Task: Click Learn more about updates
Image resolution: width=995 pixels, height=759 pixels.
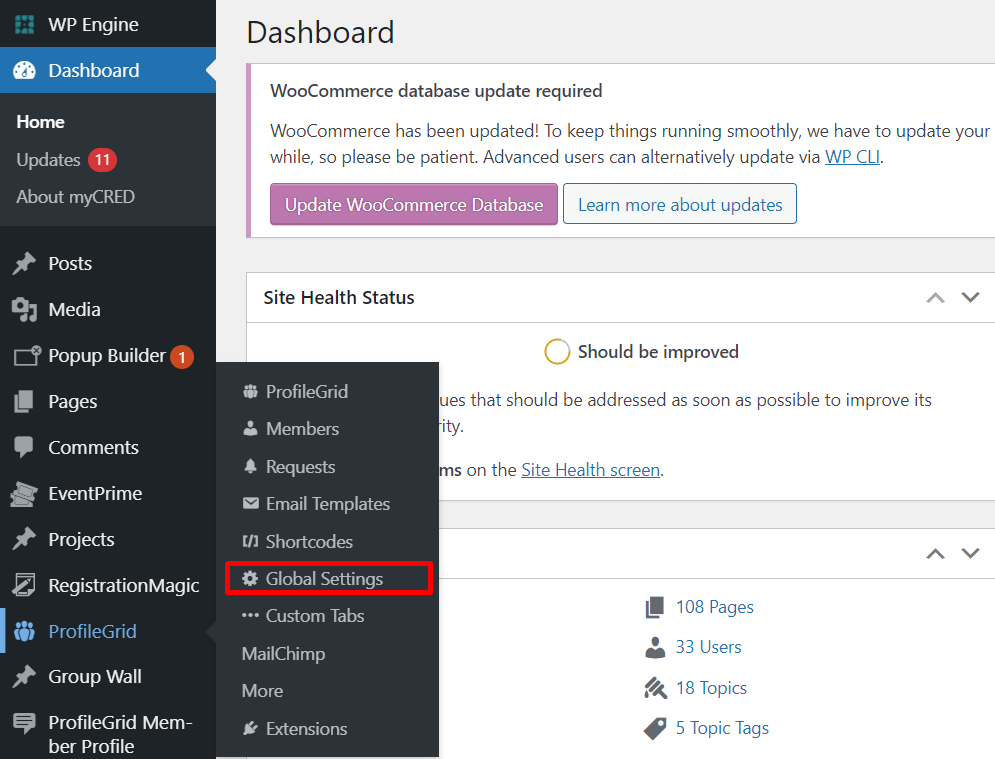Action: (x=679, y=203)
